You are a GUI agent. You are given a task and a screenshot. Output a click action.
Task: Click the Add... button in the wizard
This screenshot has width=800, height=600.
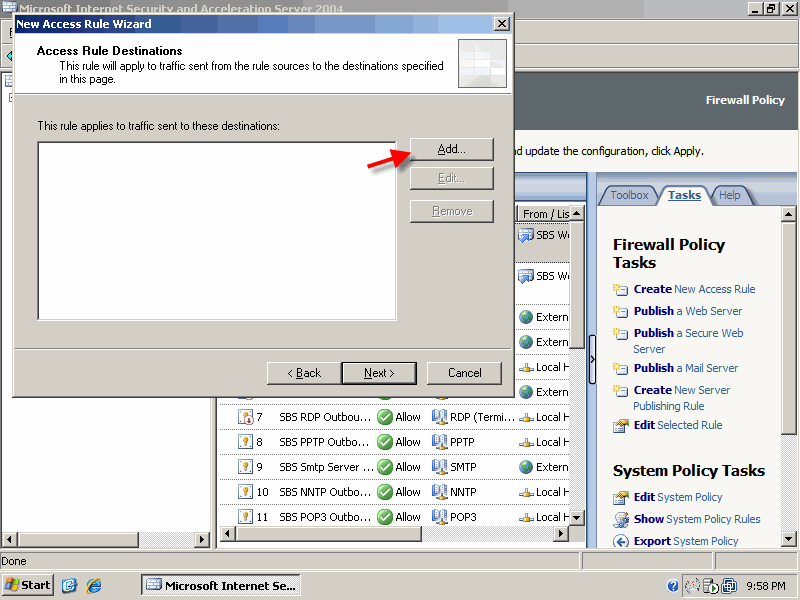pyautogui.click(x=452, y=149)
